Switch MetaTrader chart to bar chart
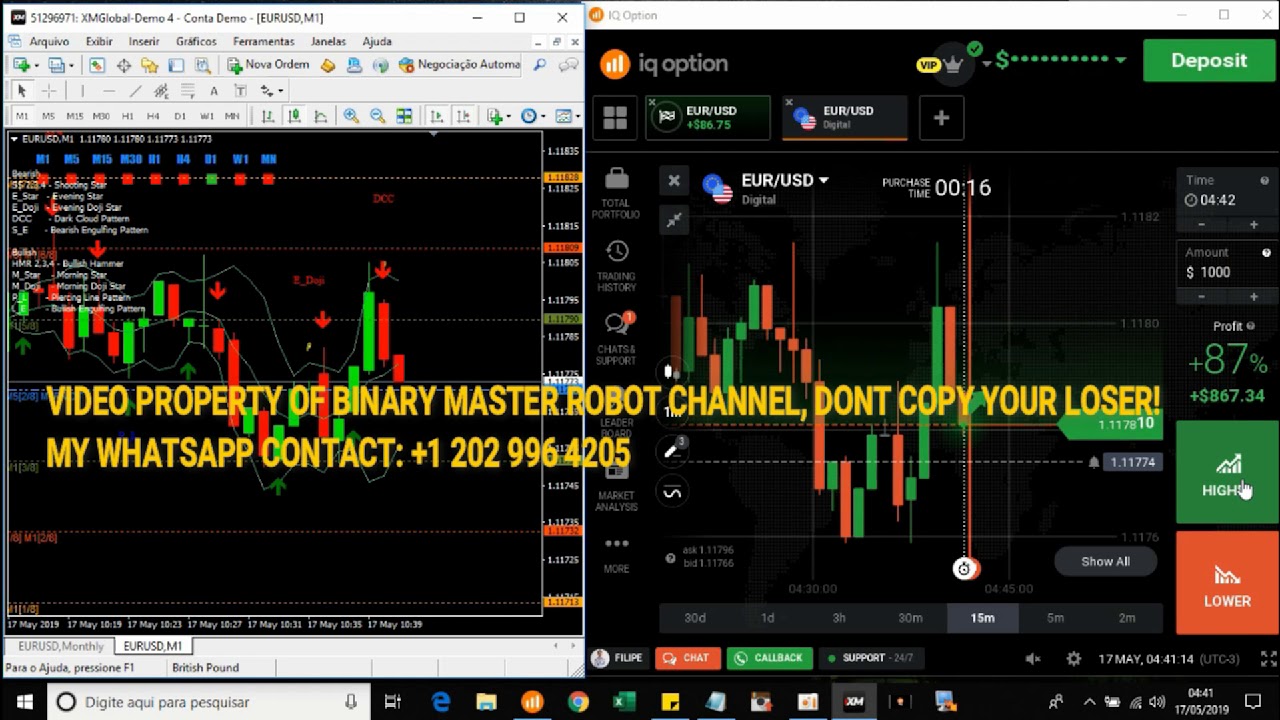This screenshot has height=720, width=1280. tap(268, 116)
